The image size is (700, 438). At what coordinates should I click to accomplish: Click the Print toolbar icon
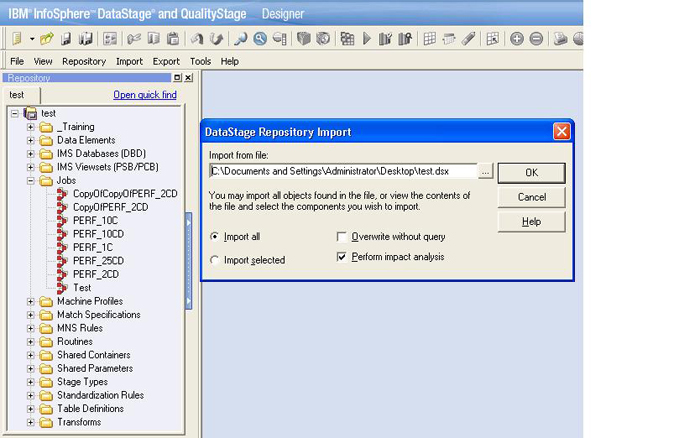(560, 39)
